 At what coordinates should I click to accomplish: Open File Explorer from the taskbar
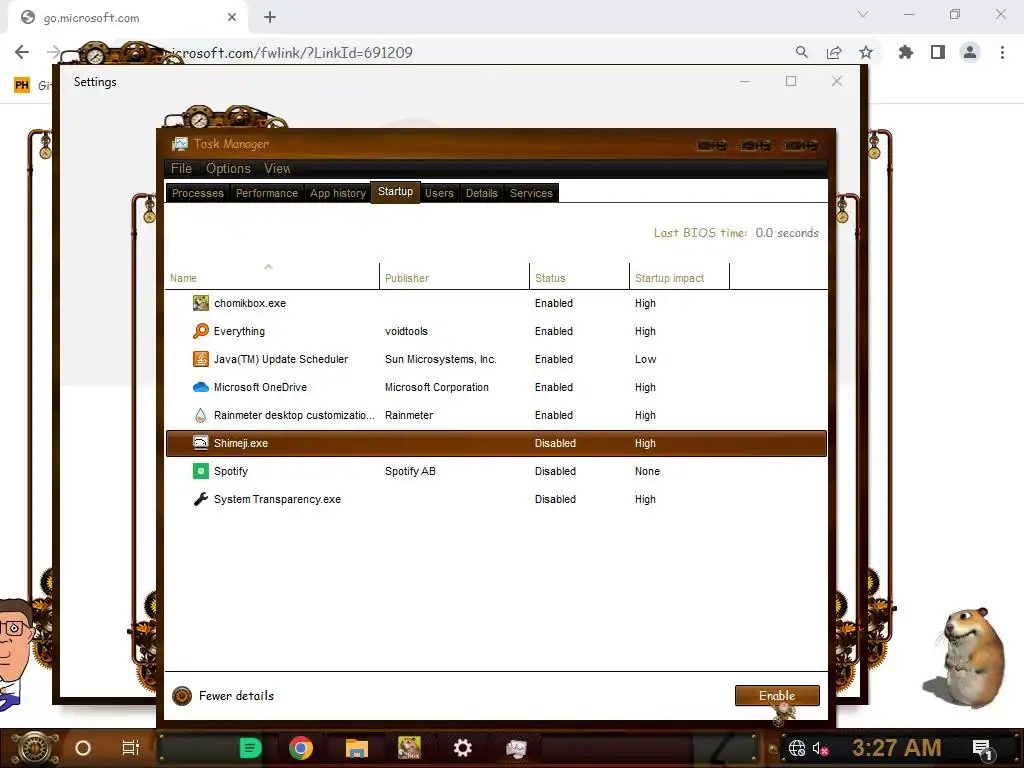point(357,748)
